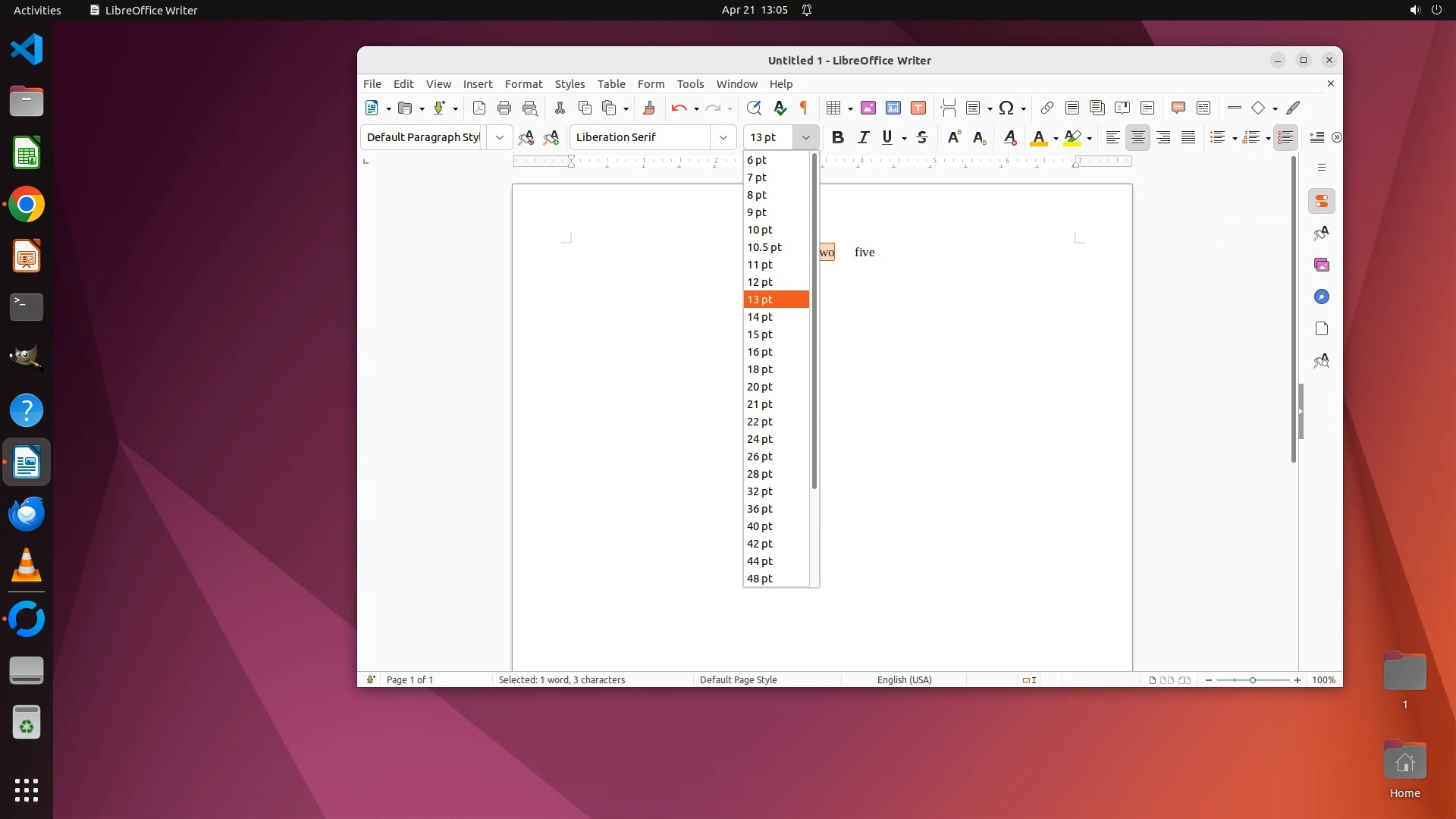Click the Insert Image icon
Image resolution: width=1456 pixels, height=819 pixels.
tap(868, 108)
